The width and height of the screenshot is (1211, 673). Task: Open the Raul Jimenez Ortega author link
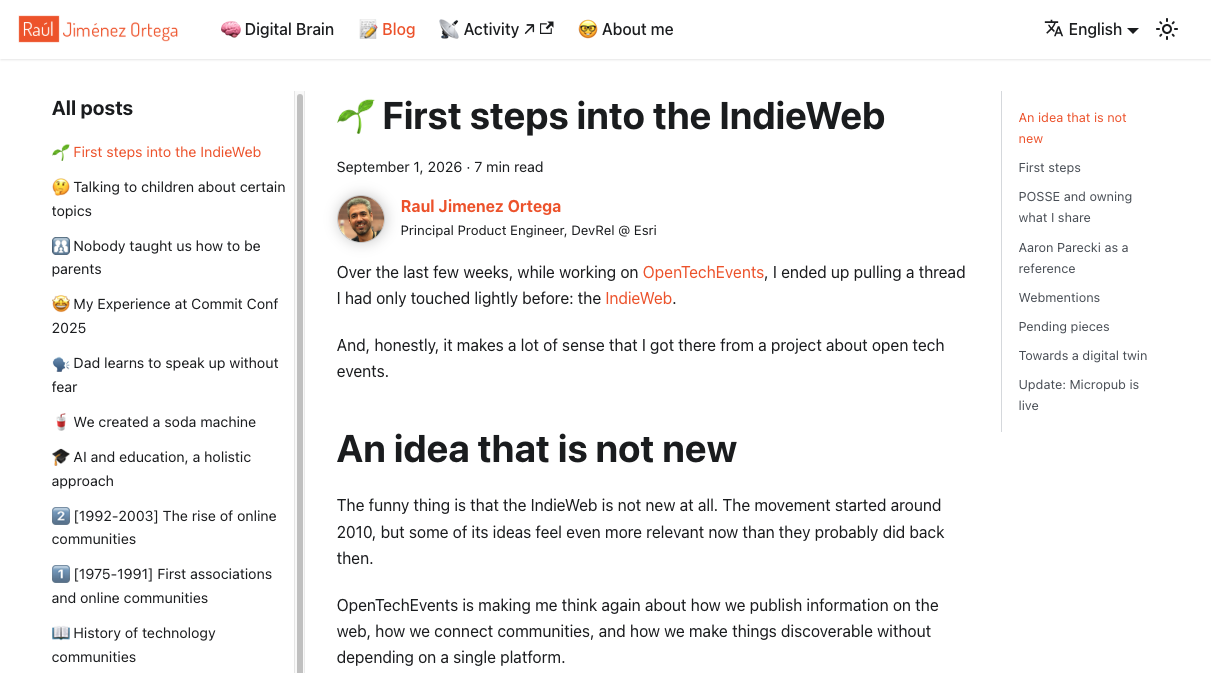click(480, 206)
